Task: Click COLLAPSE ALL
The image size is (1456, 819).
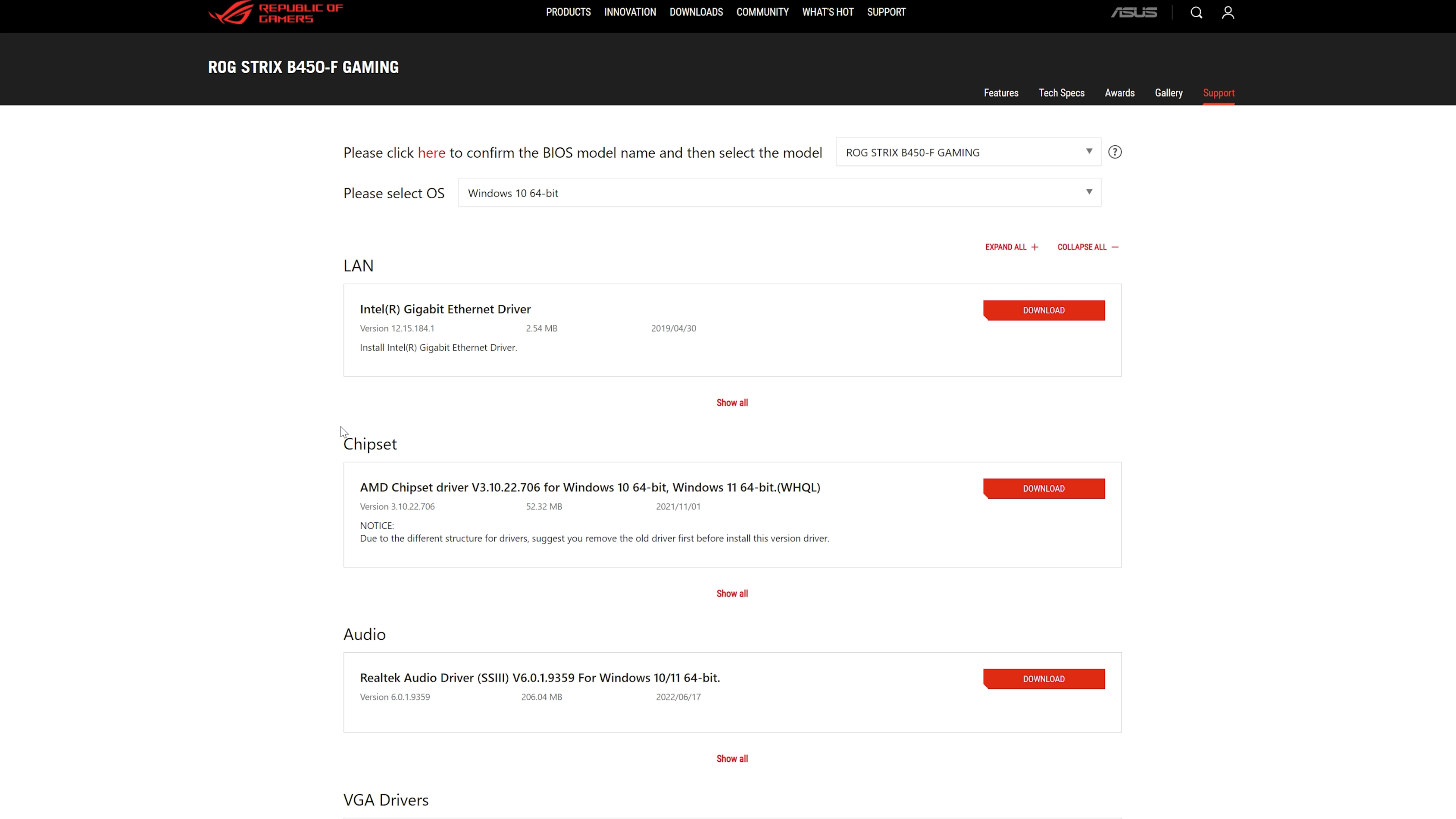Action: tap(1087, 247)
